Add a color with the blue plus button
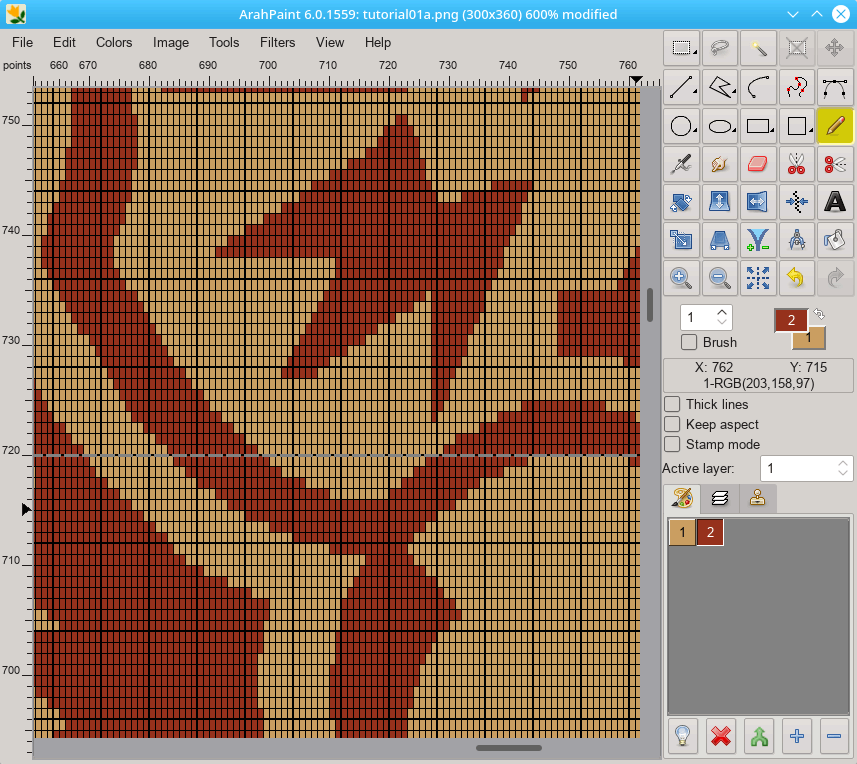Image resolution: width=857 pixels, height=764 pixels. pyautogui.click(x=797, y=736)
